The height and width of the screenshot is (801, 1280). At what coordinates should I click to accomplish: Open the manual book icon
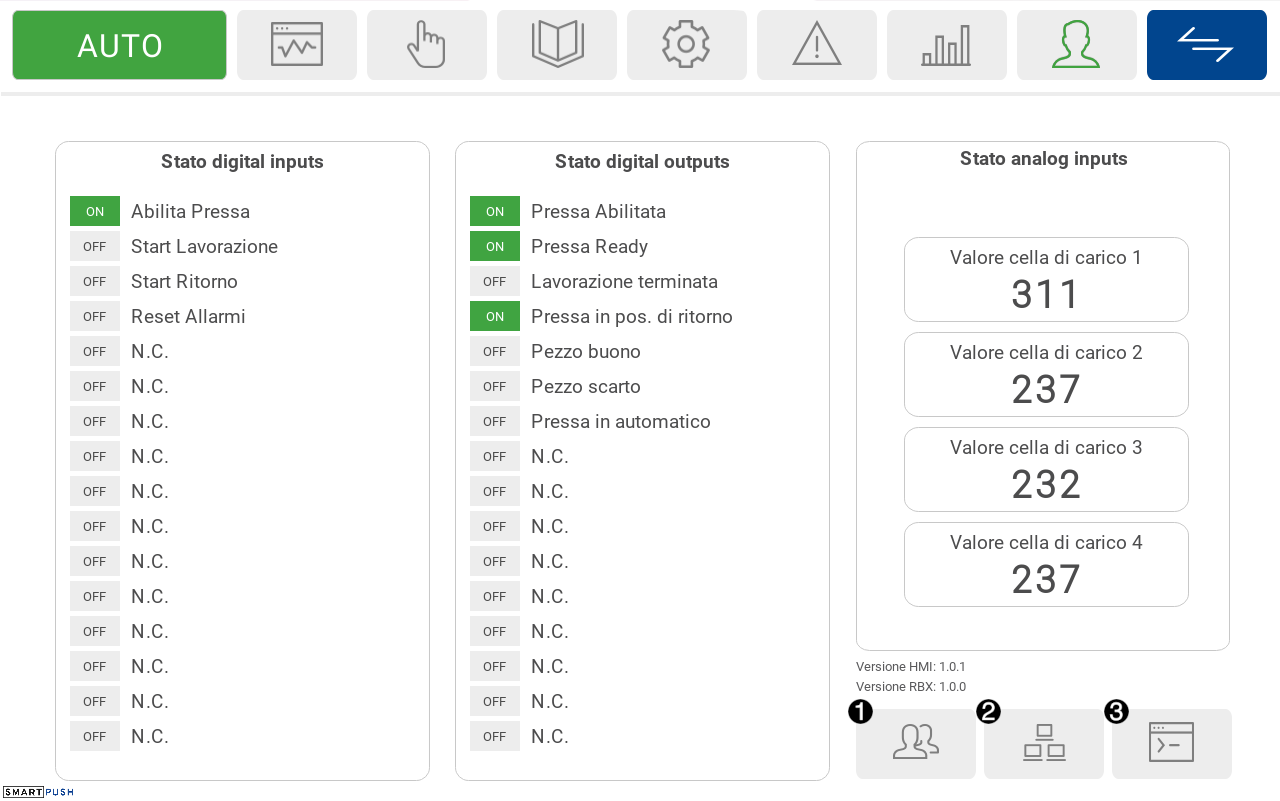click(557, 45)
